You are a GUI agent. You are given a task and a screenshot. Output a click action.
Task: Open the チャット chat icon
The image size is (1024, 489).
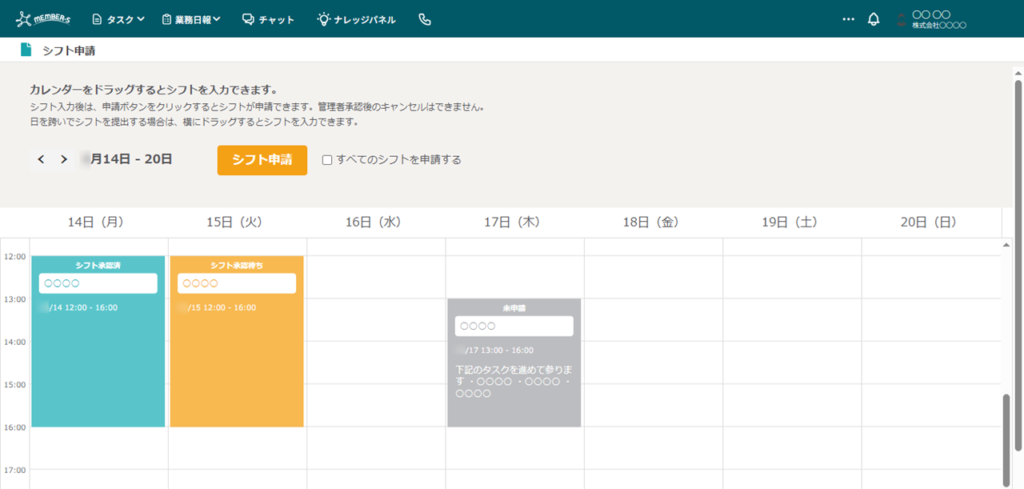248,20
